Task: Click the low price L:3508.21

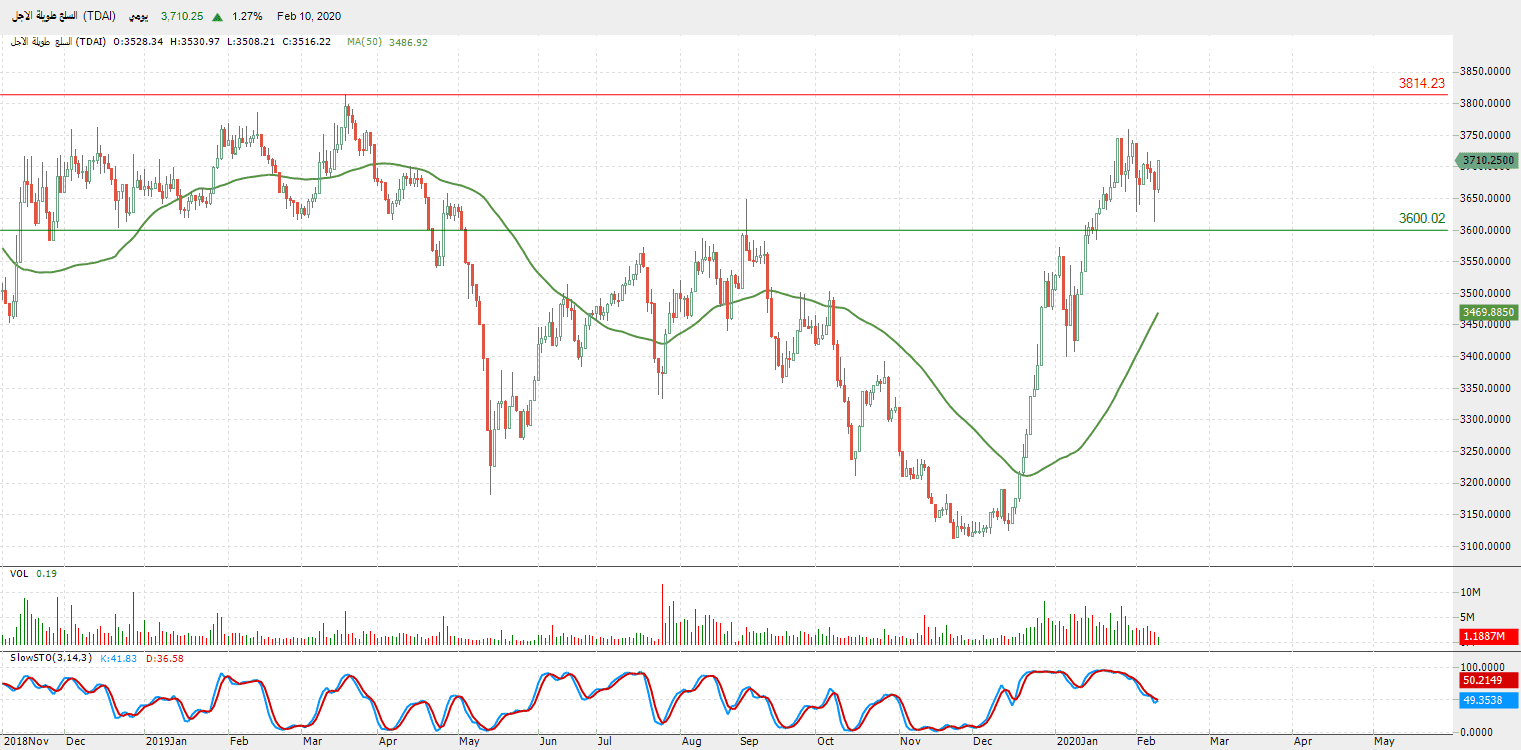Action: point(250,42)
